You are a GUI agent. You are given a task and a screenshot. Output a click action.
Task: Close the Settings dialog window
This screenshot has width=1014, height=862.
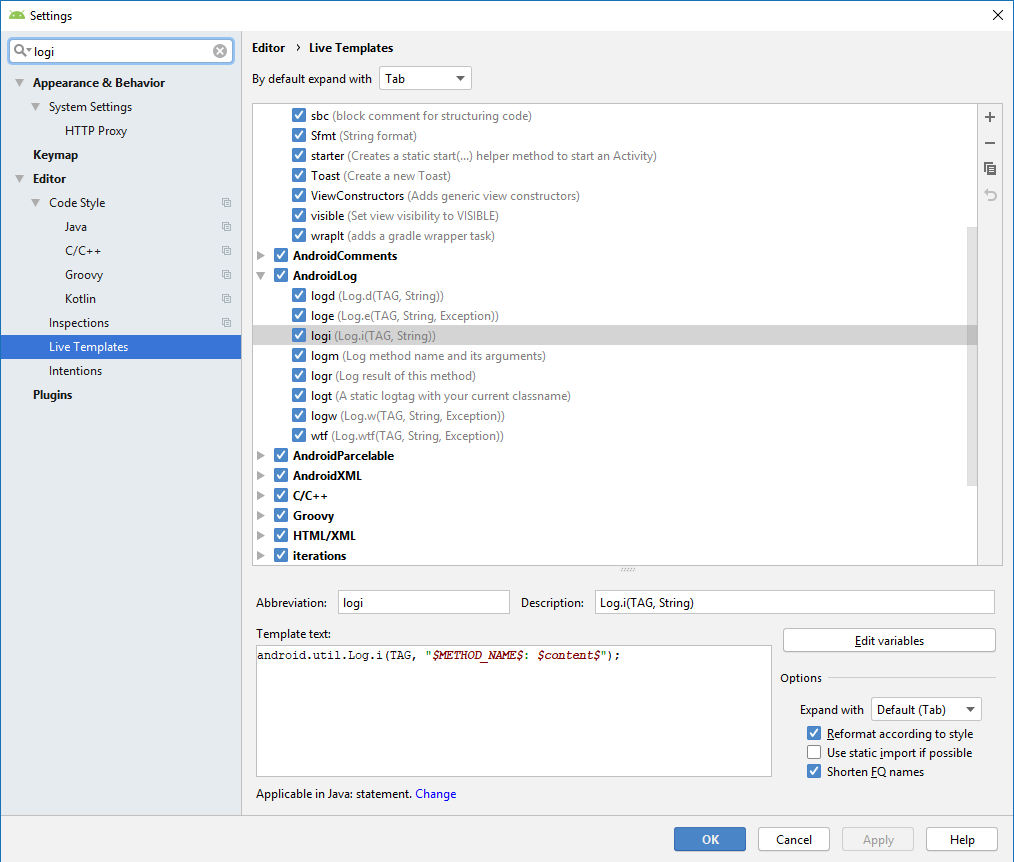(x=998, y=15)
